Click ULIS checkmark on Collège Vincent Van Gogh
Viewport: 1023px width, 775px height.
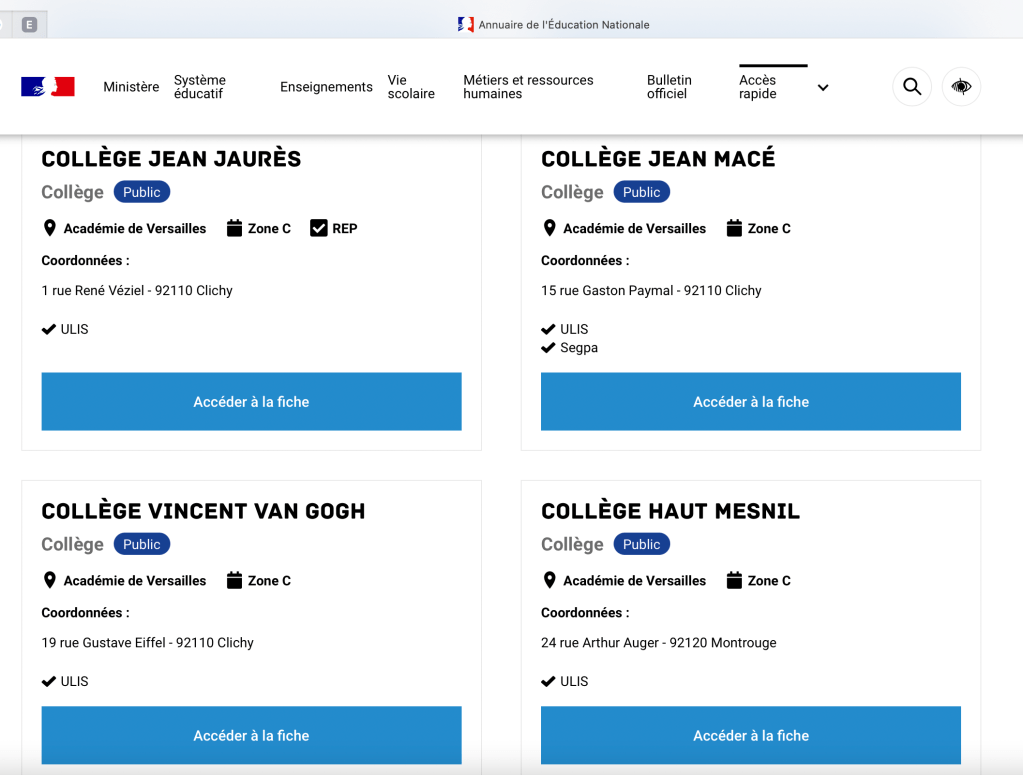coord(48,681)
